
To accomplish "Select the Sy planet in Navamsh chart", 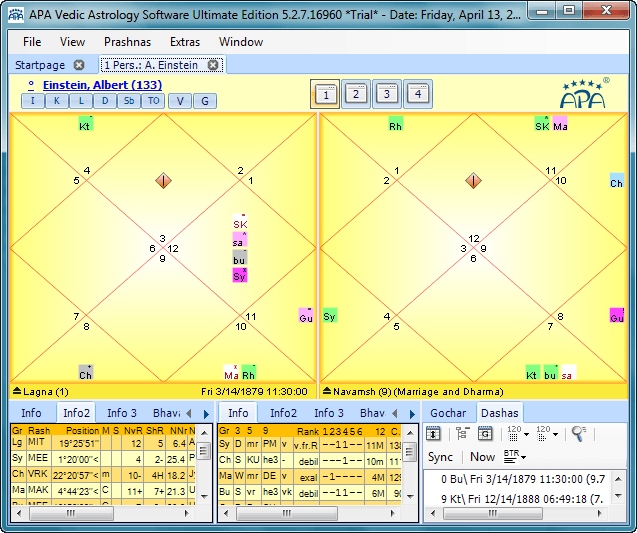I will point(329,316).
